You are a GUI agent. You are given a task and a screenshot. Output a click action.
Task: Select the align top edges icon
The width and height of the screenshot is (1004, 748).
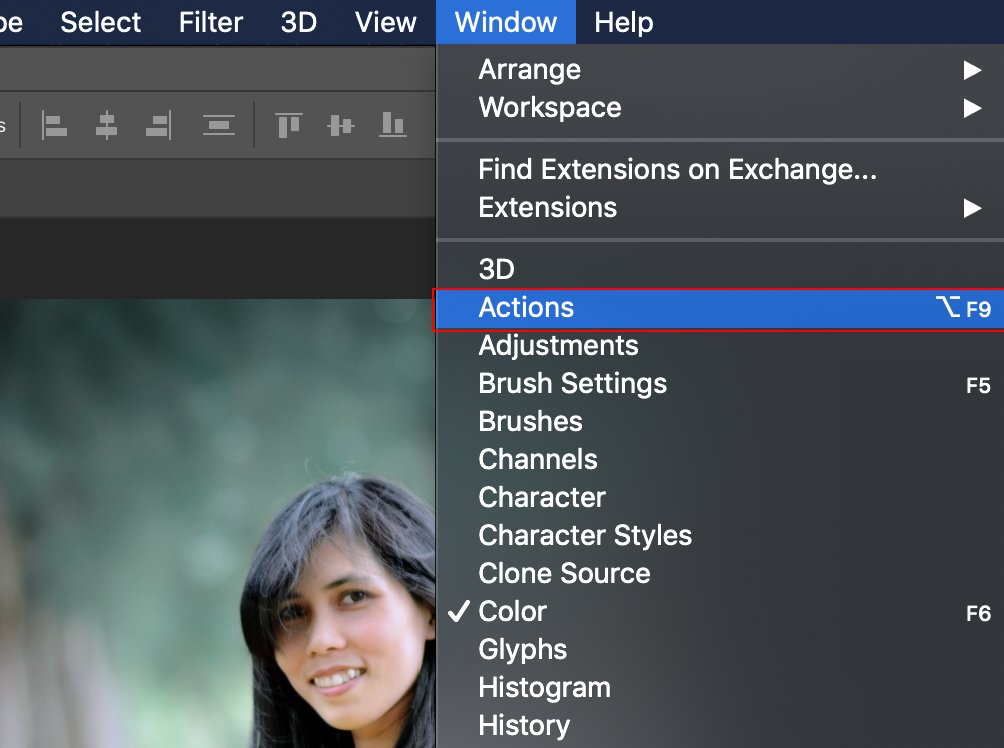(x=289, y=125)
